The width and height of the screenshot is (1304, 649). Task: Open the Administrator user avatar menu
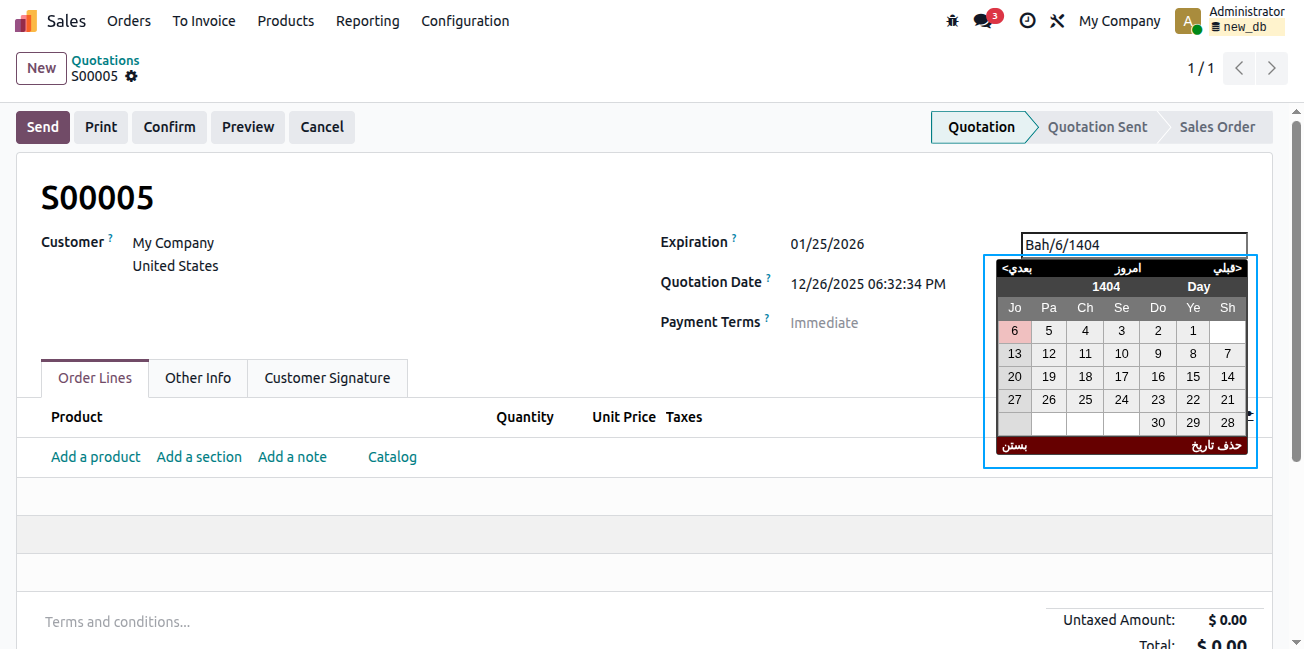tap(1188, 21)
